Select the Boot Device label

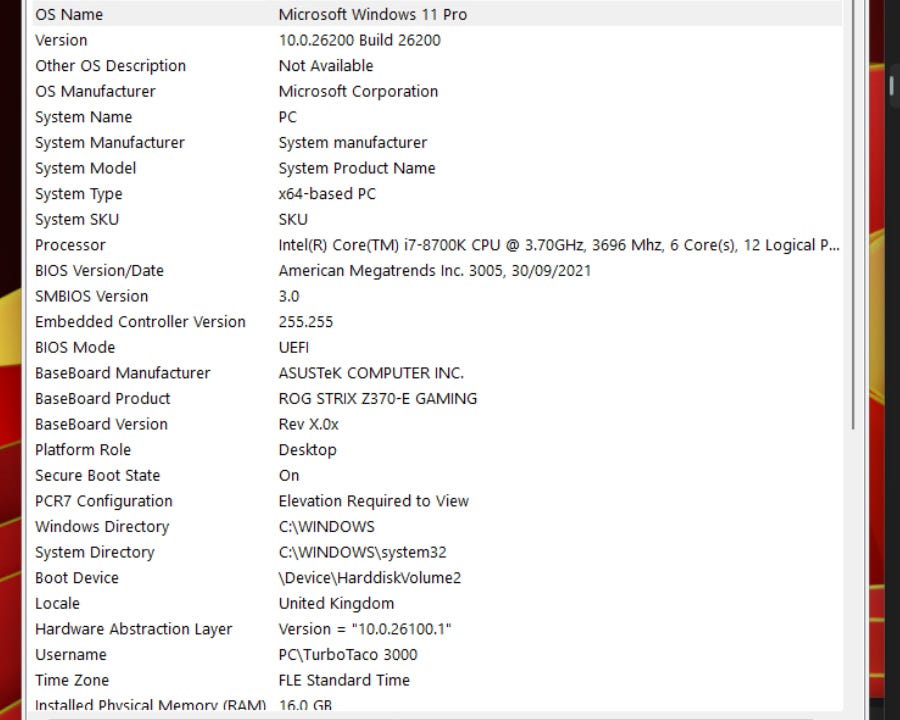point(76,578)
